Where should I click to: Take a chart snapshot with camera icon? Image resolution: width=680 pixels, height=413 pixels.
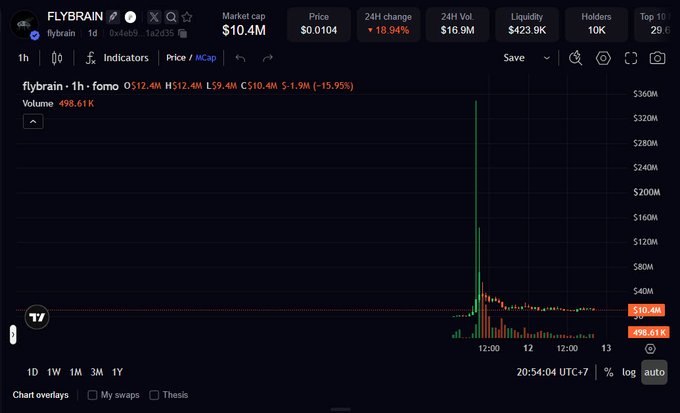coord(657,58)
